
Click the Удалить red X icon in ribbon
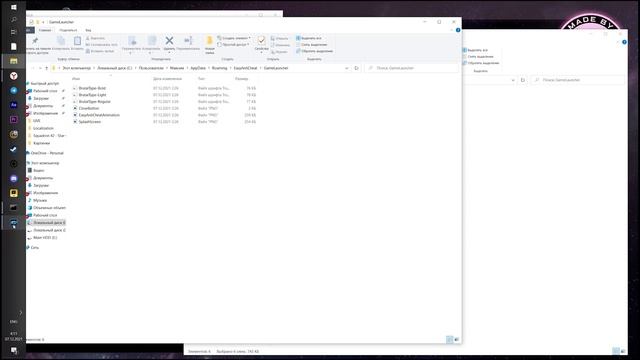tap(169, 40)
